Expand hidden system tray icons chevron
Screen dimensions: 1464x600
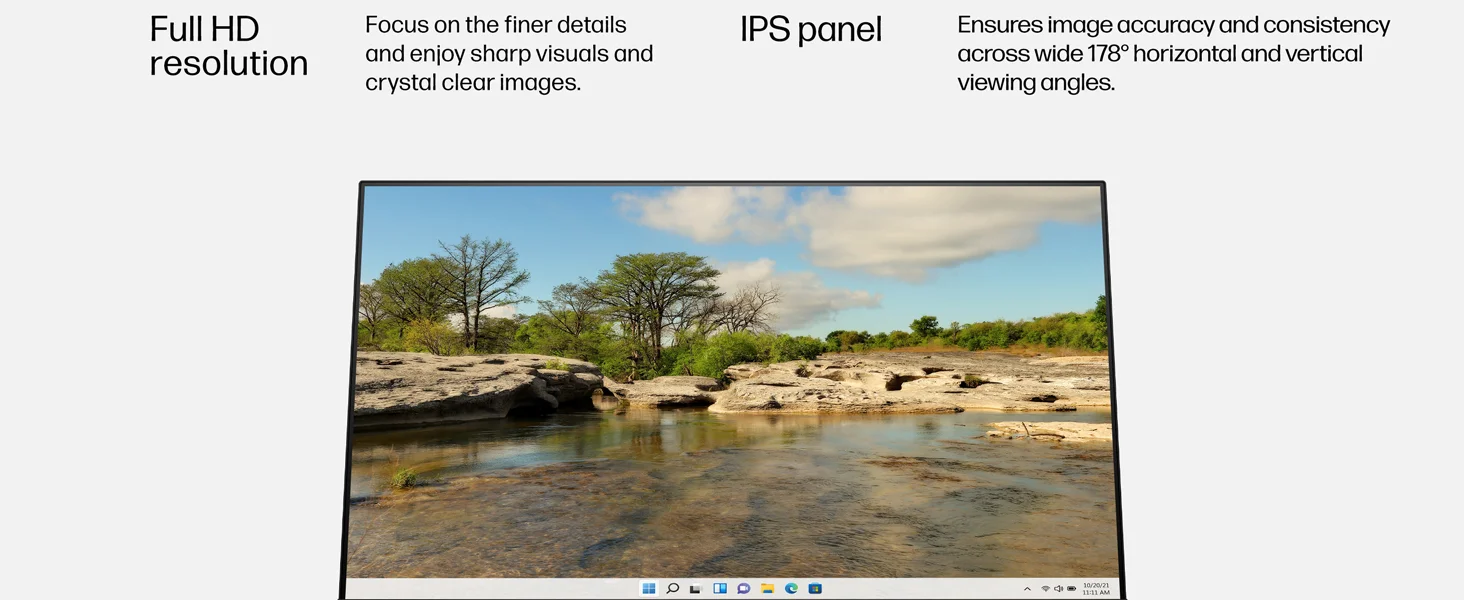pos(1027,589)
